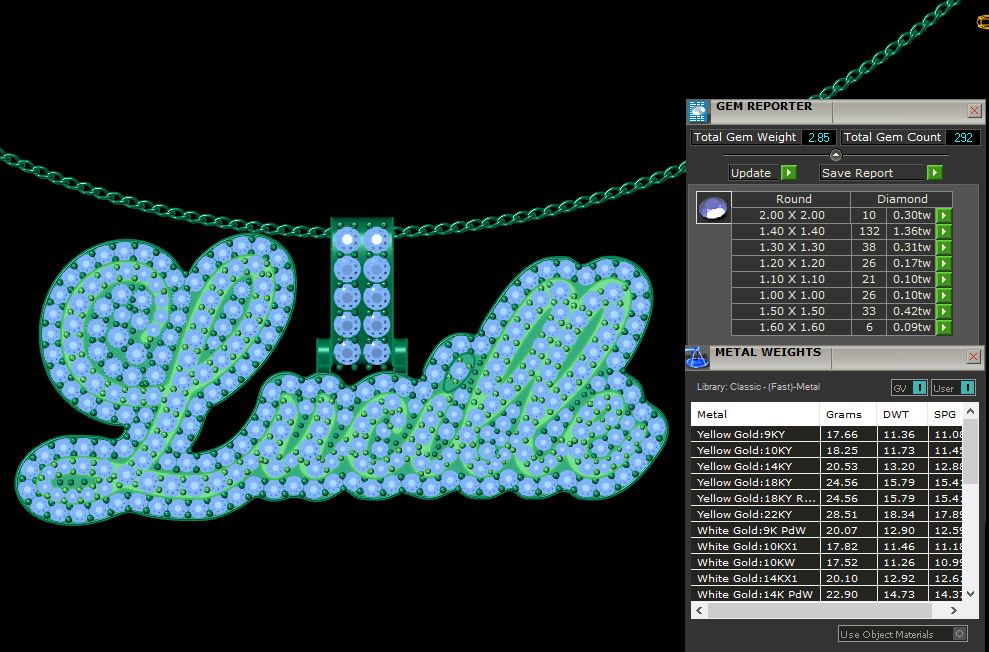
Task: Select the Yellow Gold:18KY R... row
Action: pyautogui.click(x=827, y=498)
